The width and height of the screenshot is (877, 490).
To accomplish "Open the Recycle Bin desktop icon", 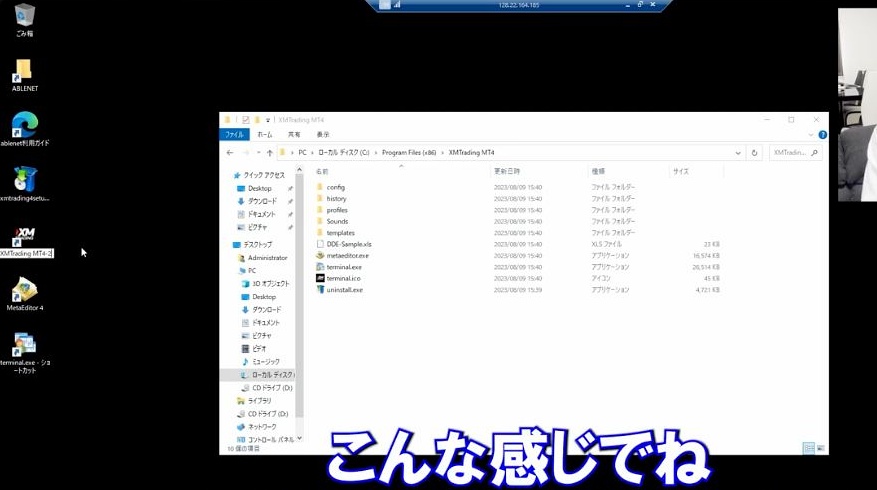I will pyautogui.click(x=24, y=20).
